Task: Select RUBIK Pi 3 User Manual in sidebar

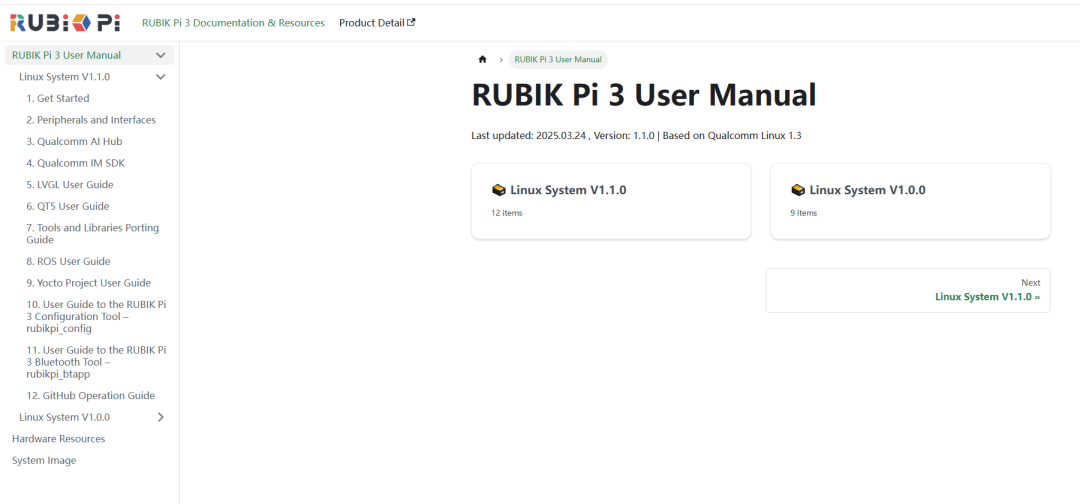Action: 67,55
